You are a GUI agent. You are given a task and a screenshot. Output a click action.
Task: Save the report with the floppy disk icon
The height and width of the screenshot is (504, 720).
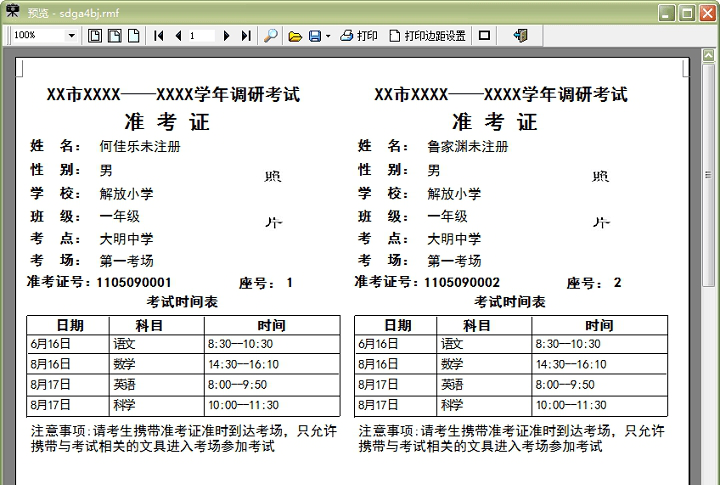tap(315, 36)
